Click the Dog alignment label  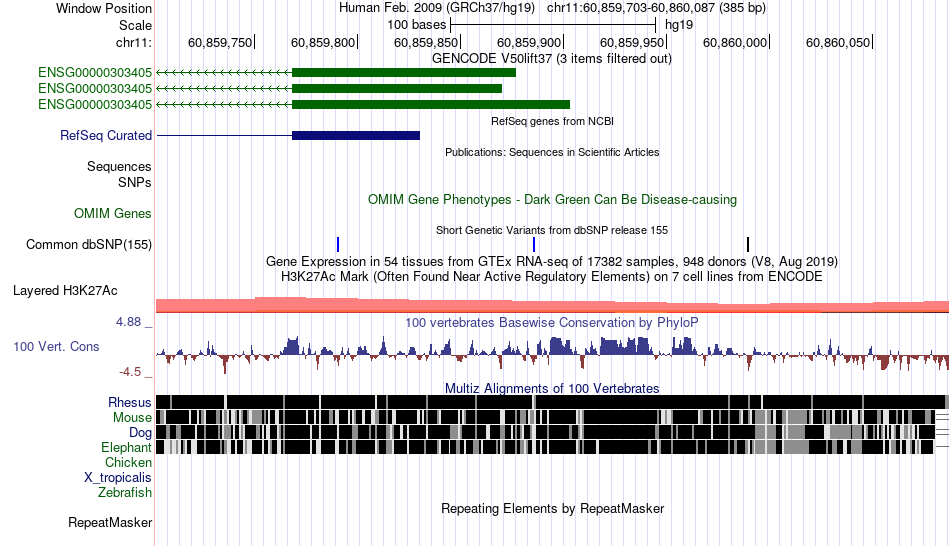point(140,432)
